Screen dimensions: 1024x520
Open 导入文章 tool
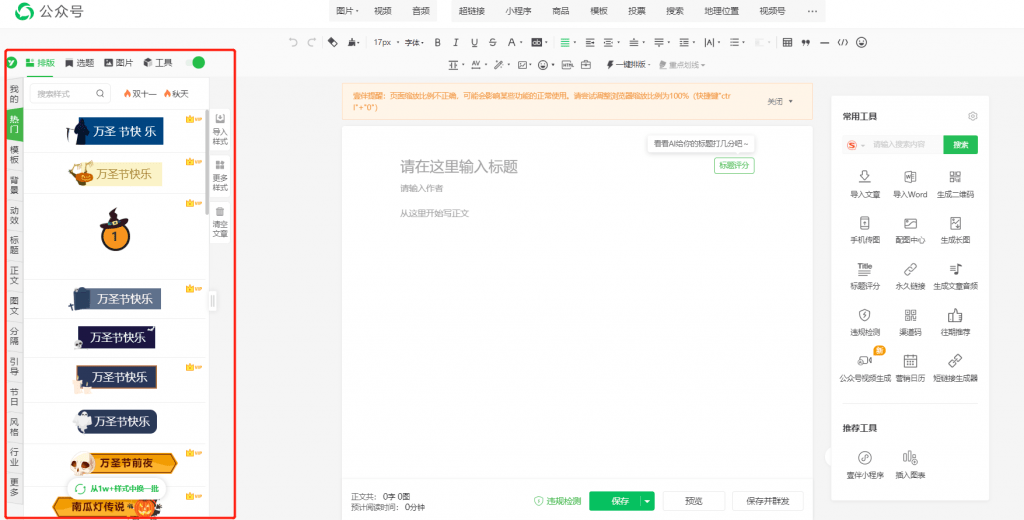(x=865, y=184)
